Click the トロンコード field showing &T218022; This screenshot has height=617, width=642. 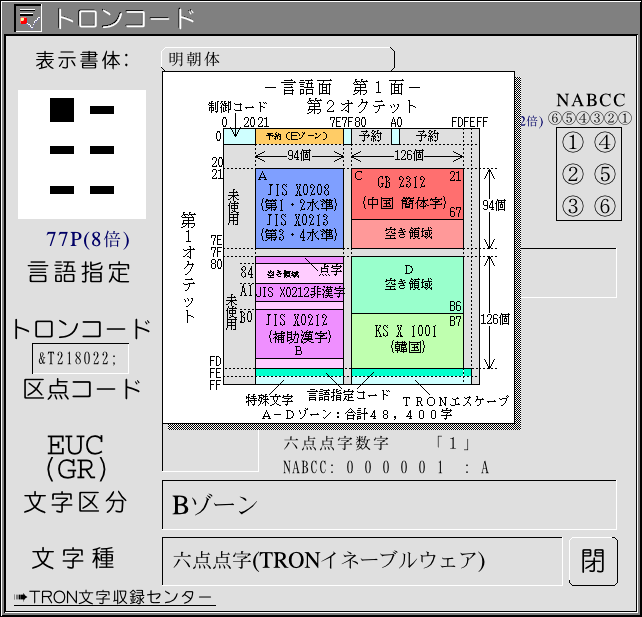point(79,359)
